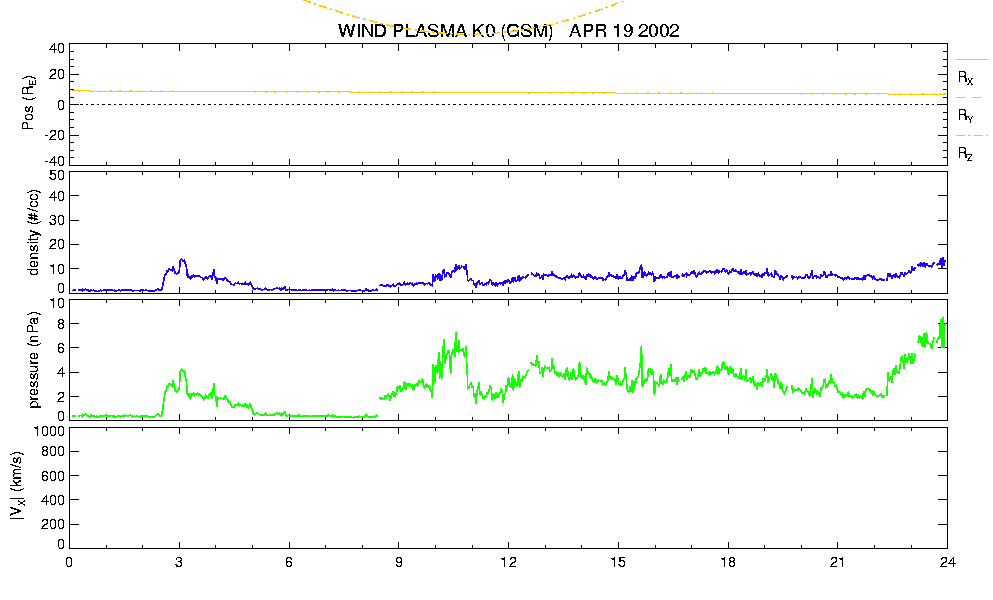Click the blue density peak near hour 3
The image size is (993, 600).
click(x=182, y=260)
